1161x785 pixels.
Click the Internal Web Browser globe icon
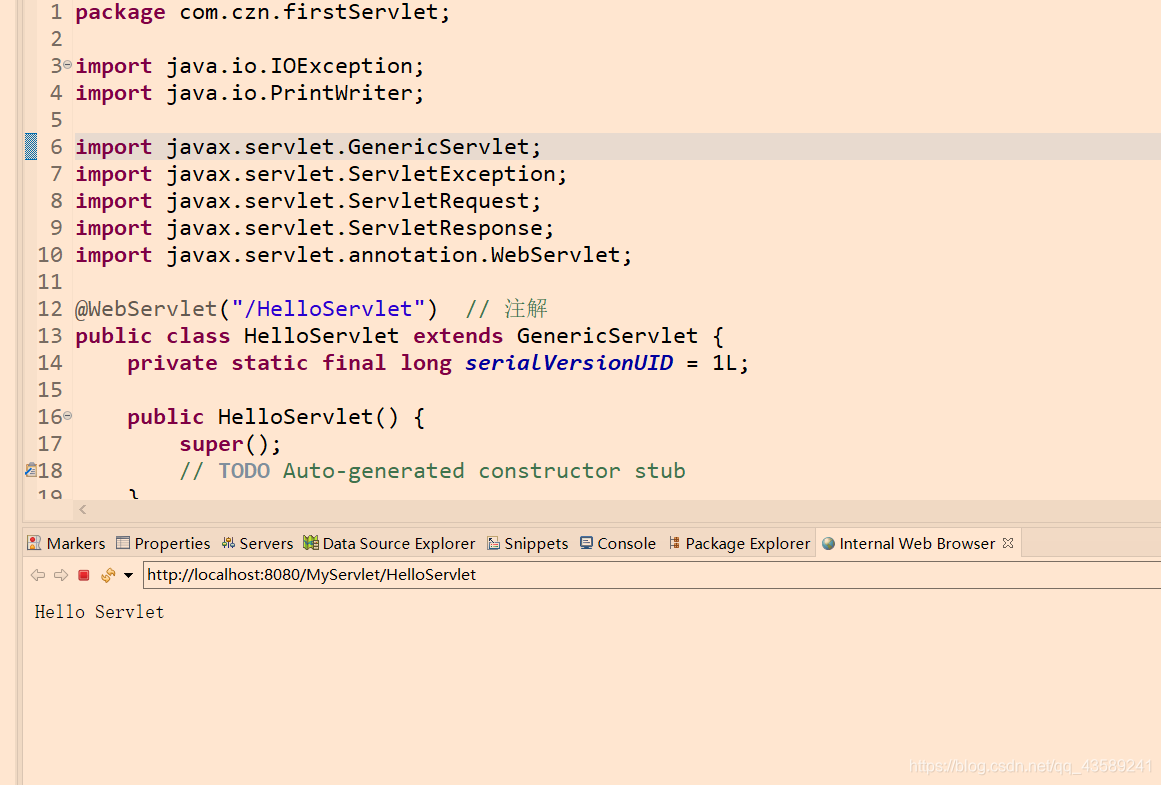(x=829, y=544)
